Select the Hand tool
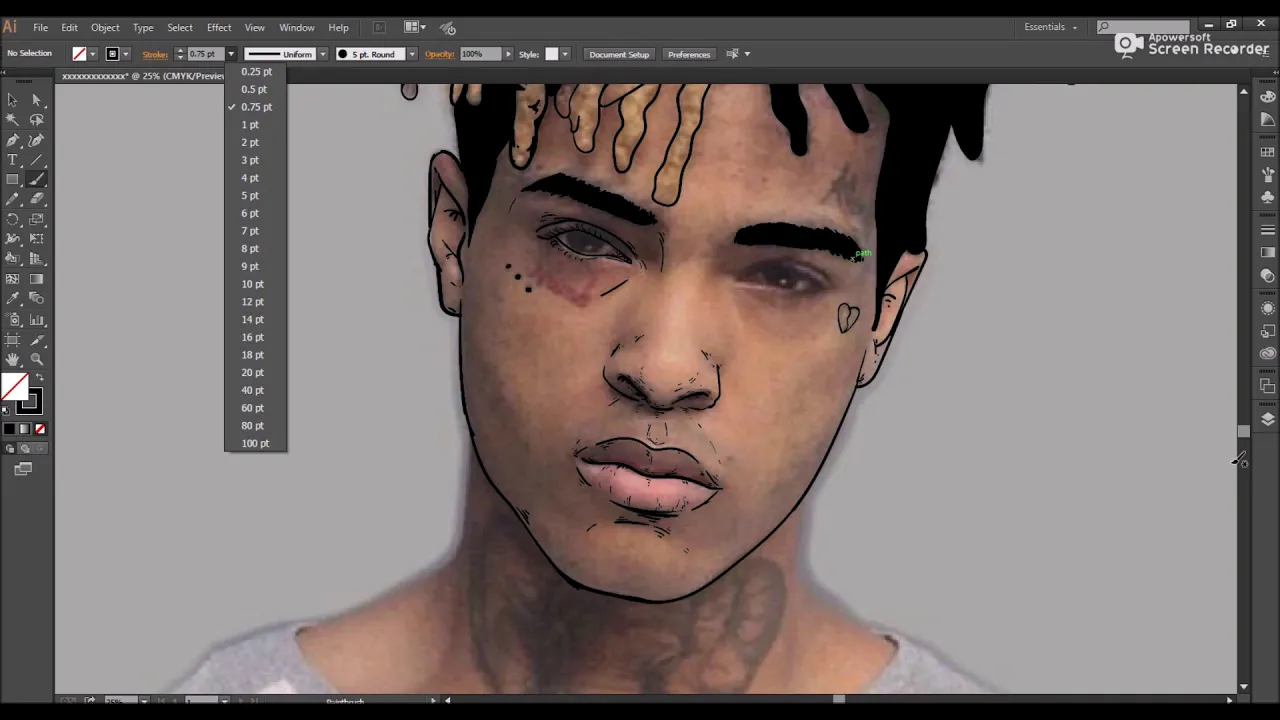Image resolution: width=1280 pixels, height=720 pixels. click(12, 360)
